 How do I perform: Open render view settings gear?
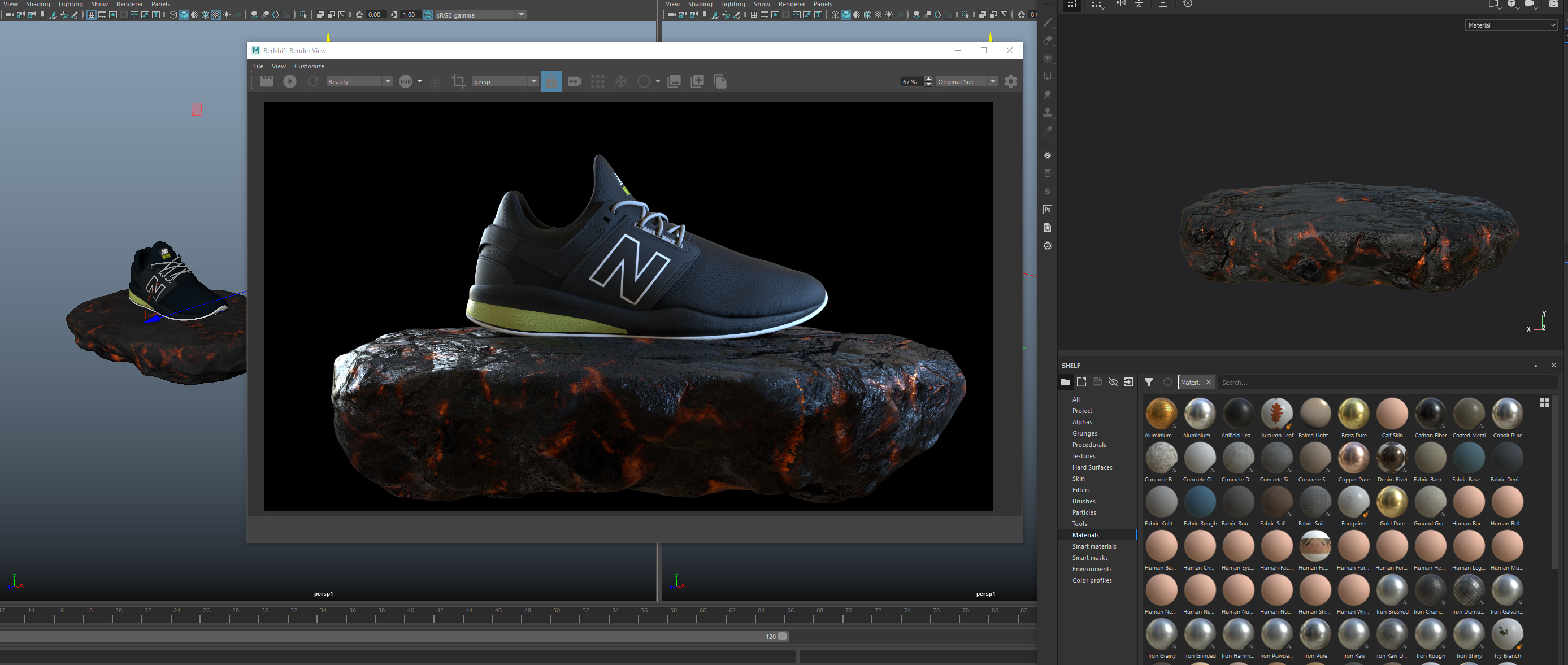1011,81
